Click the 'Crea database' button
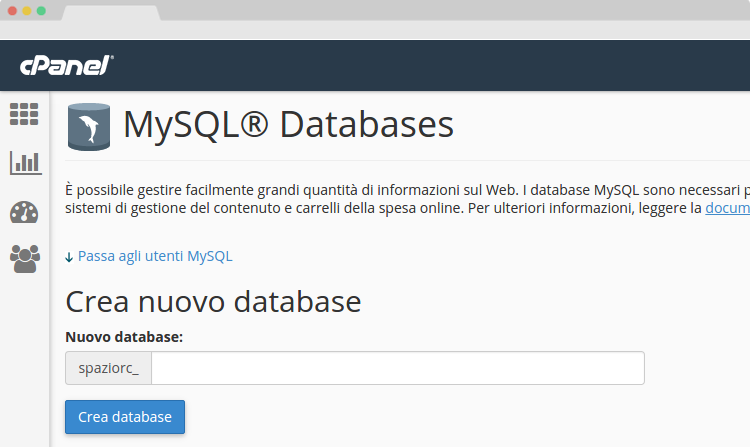The image size is (750, 447). (125, 417)
